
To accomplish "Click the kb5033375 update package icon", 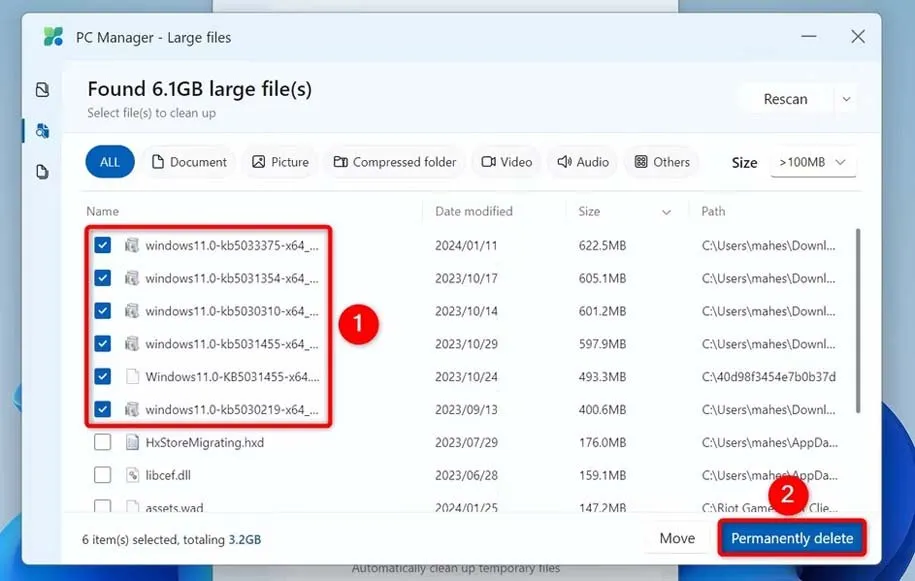I will coord(131,245).
